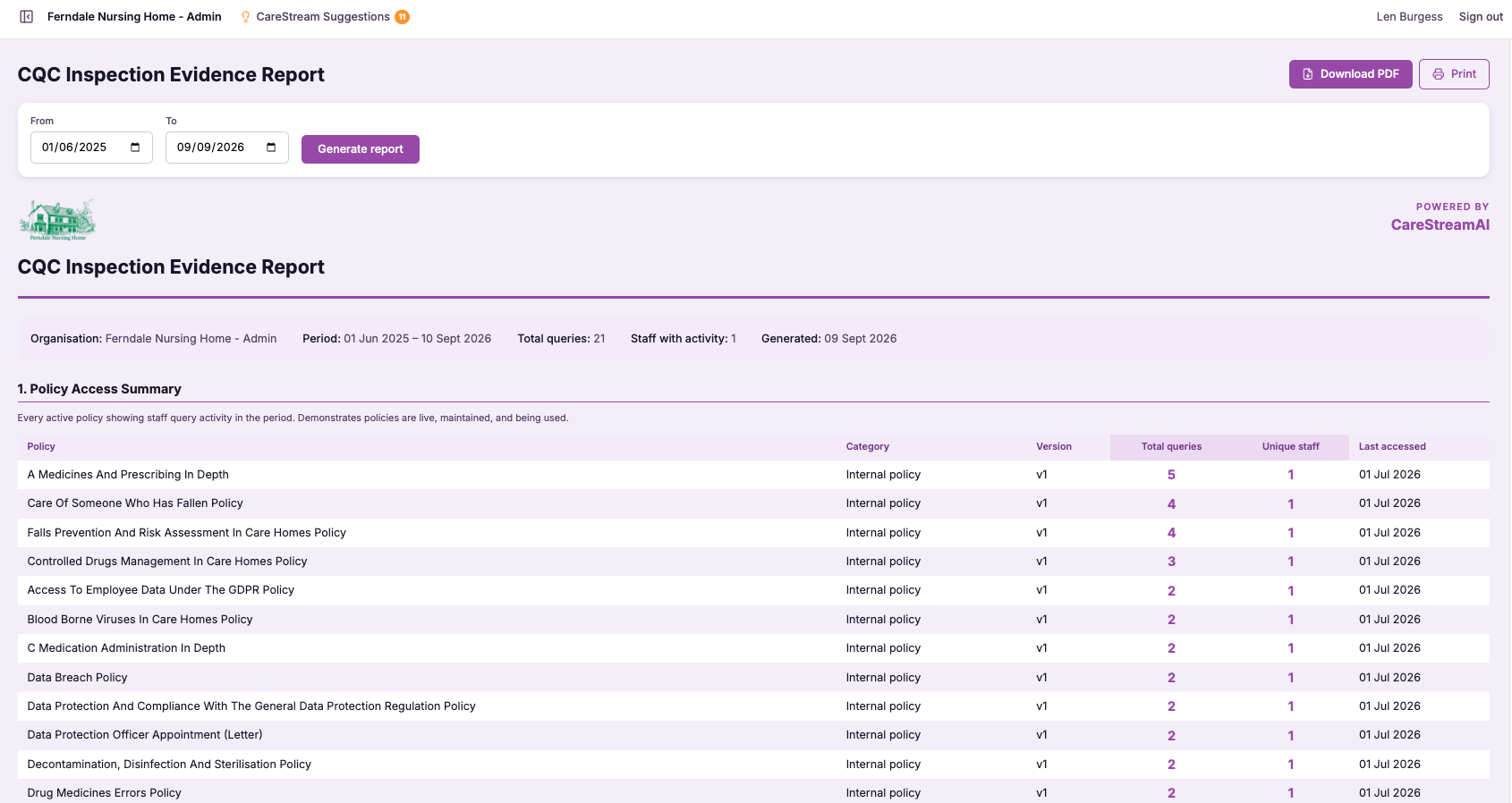
Task: Click version v1 for Drug Medicines Errors Policy
Action: [1041, 793]
